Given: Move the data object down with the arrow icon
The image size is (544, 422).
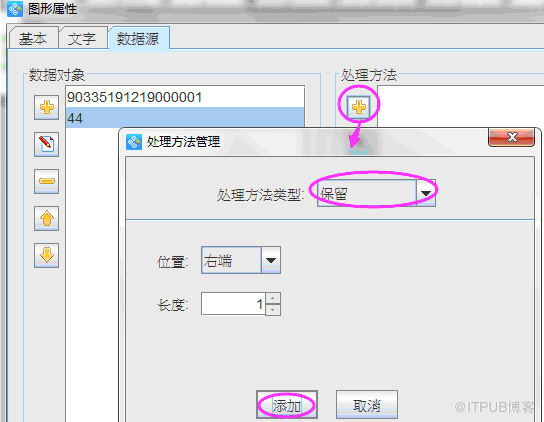Looking at the screenshot, I should [x=46, y=255].
